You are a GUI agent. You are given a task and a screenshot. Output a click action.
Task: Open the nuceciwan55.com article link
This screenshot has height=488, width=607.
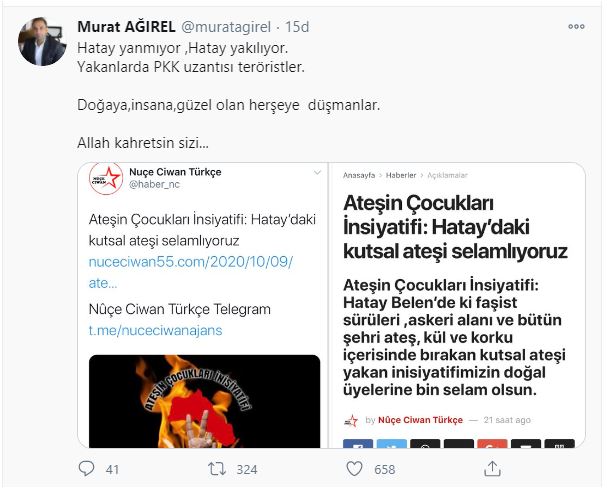[190, 272]
